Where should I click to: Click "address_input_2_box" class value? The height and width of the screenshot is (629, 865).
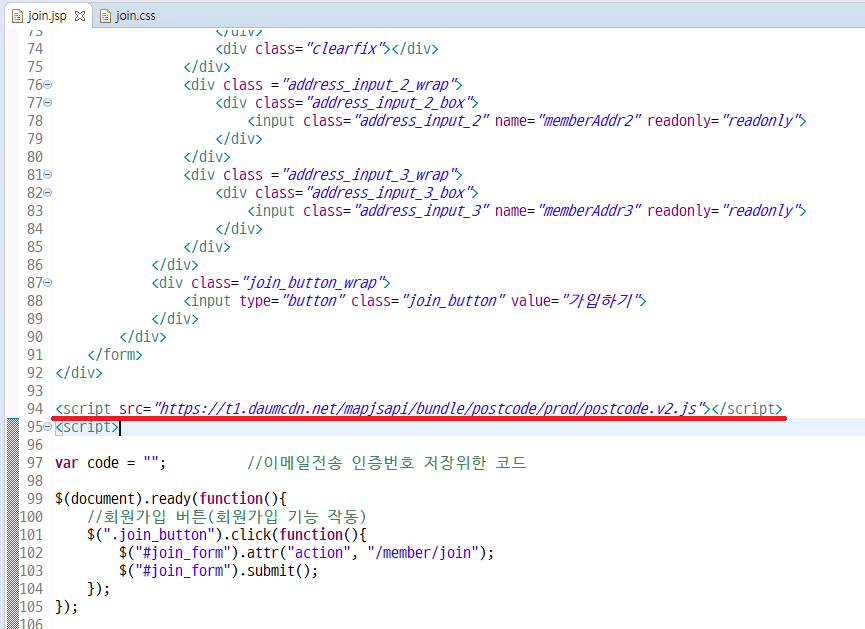(x=389, y=103)
